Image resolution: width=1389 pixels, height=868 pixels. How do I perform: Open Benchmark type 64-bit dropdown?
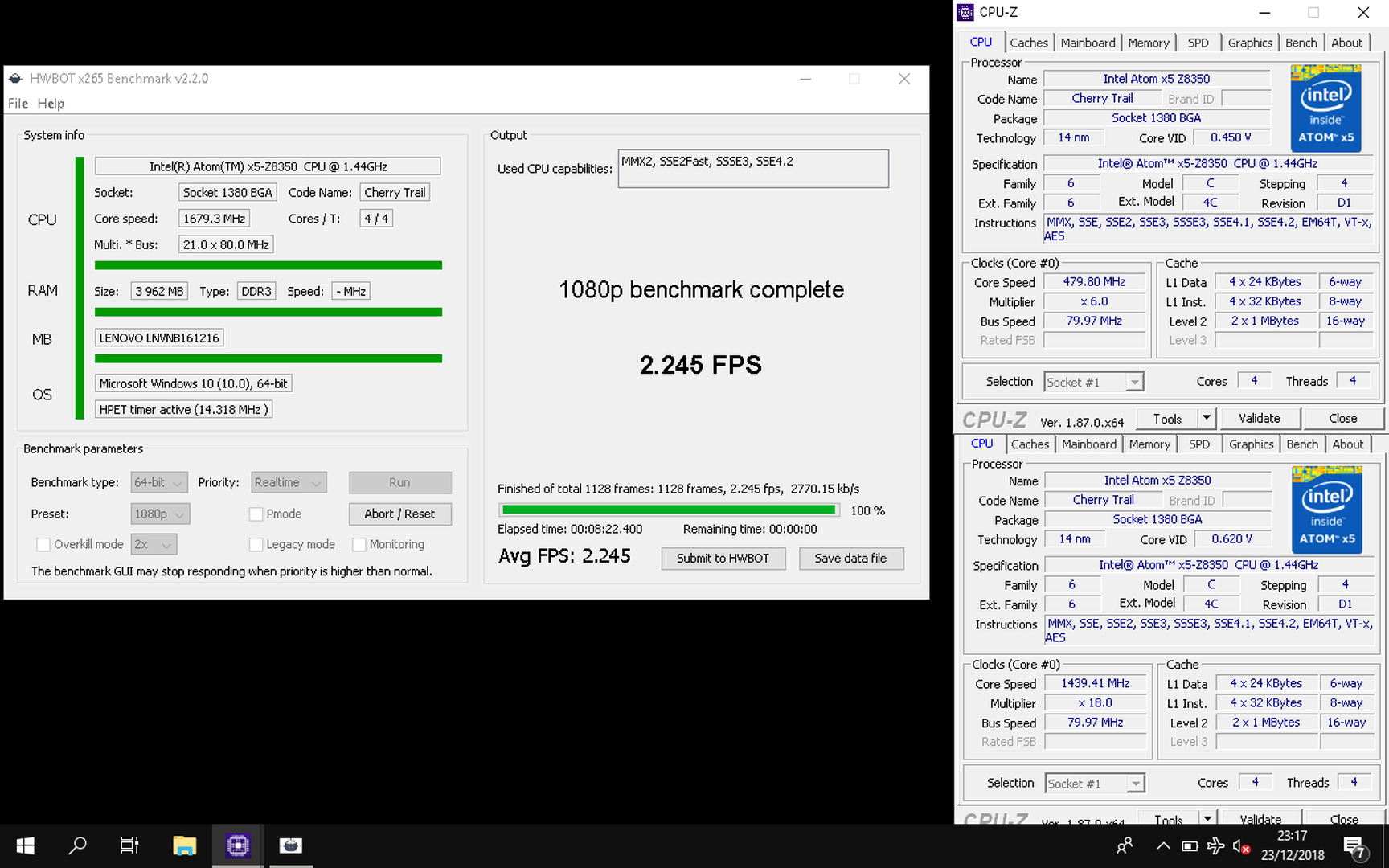[159, 482]
